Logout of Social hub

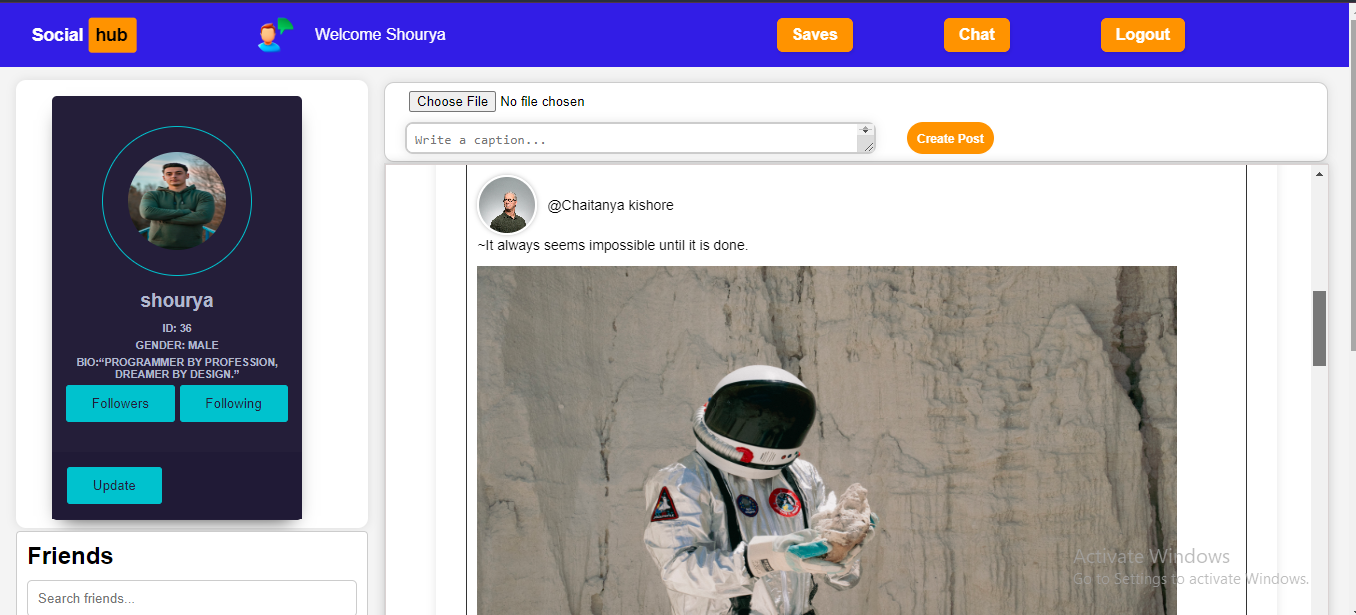[1142, 34]
